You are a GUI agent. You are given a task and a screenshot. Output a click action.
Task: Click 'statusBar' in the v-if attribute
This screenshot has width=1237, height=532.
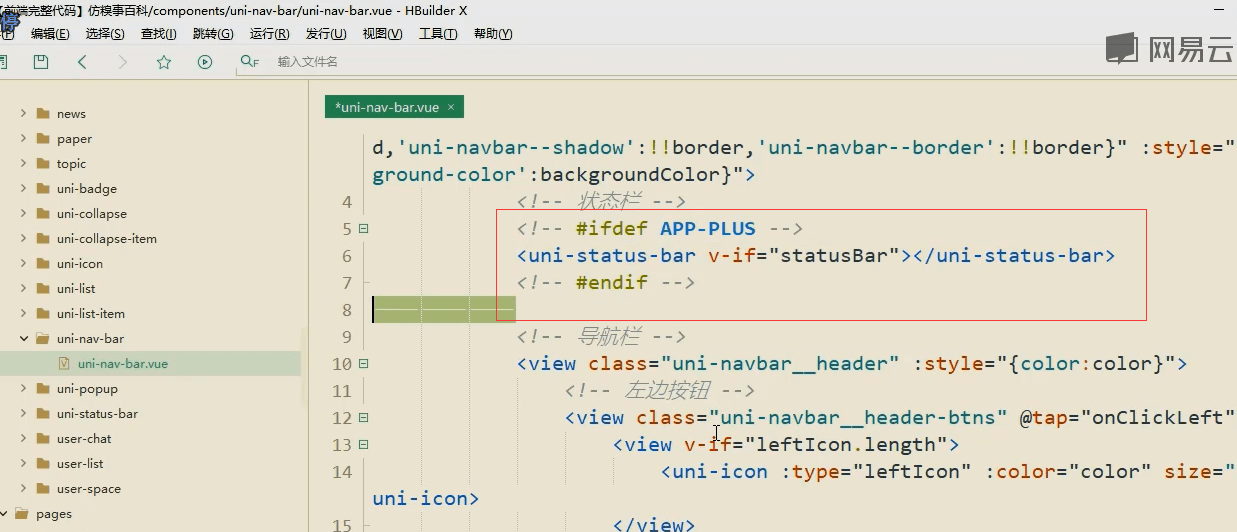[834, 256]
